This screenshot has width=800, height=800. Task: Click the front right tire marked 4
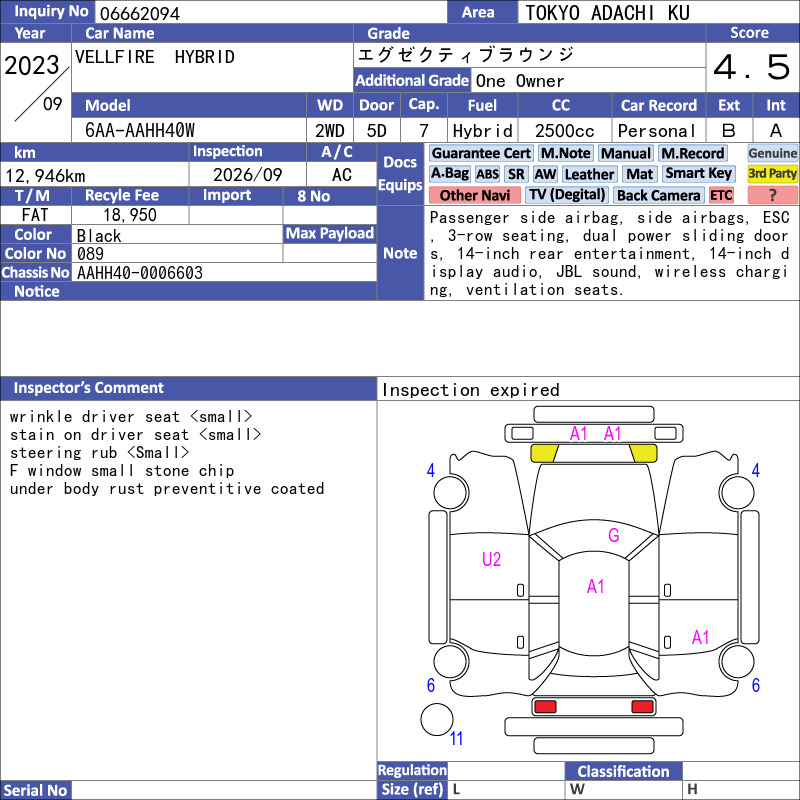pos(737,492)
